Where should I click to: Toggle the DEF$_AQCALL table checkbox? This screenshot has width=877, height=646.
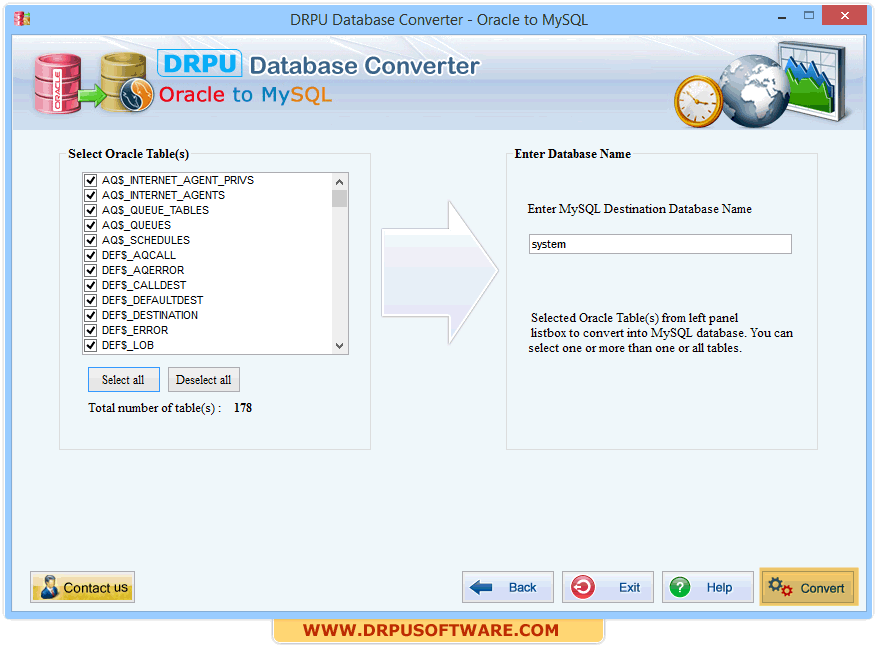click(91, 256)
